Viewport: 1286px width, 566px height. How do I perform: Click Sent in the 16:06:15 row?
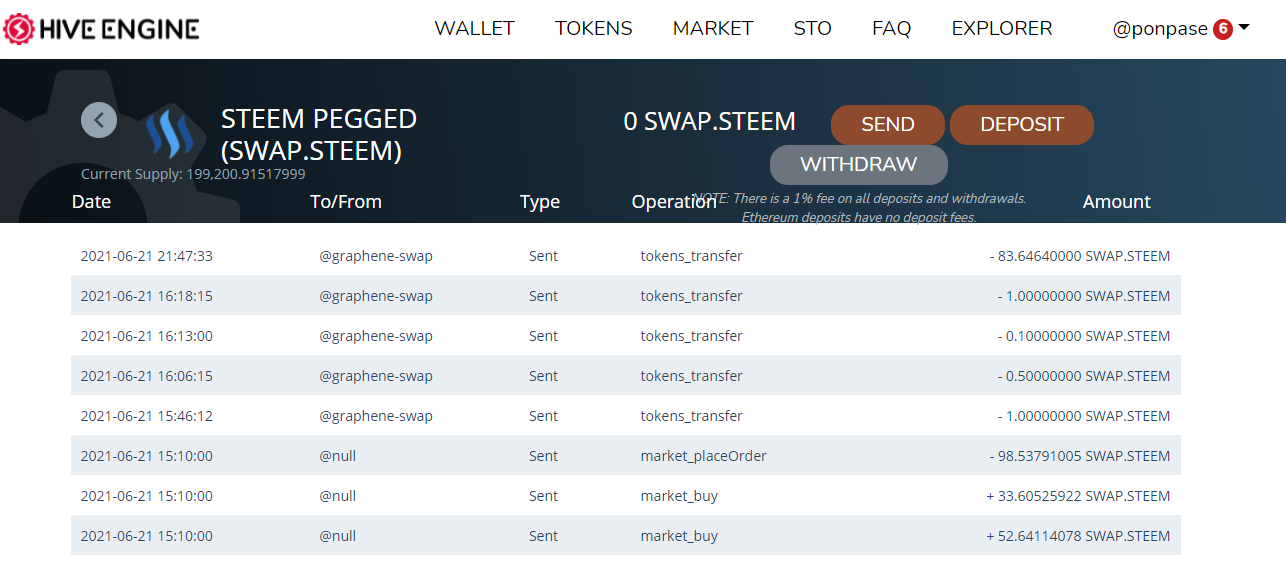point(544,376)
